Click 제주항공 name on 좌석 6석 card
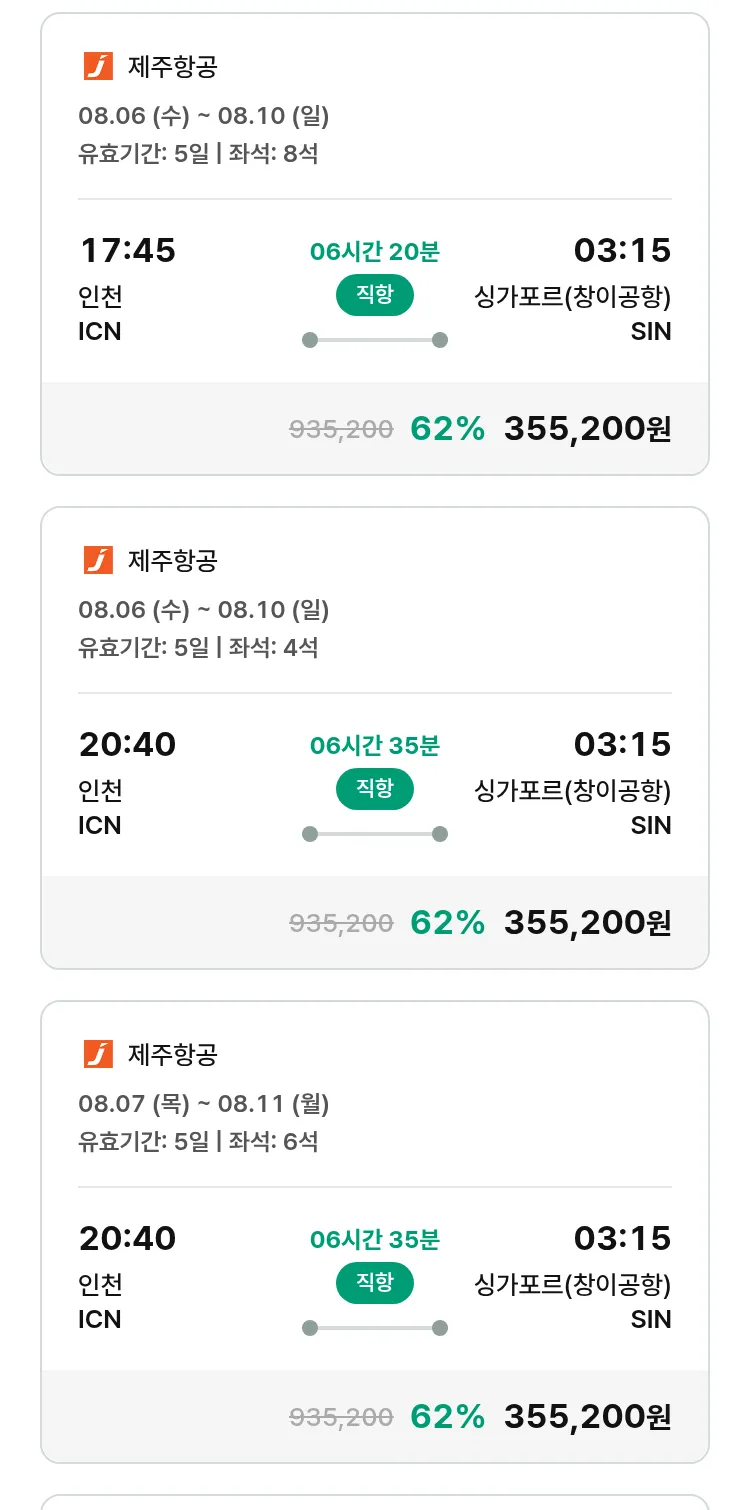 point(172,1054)
